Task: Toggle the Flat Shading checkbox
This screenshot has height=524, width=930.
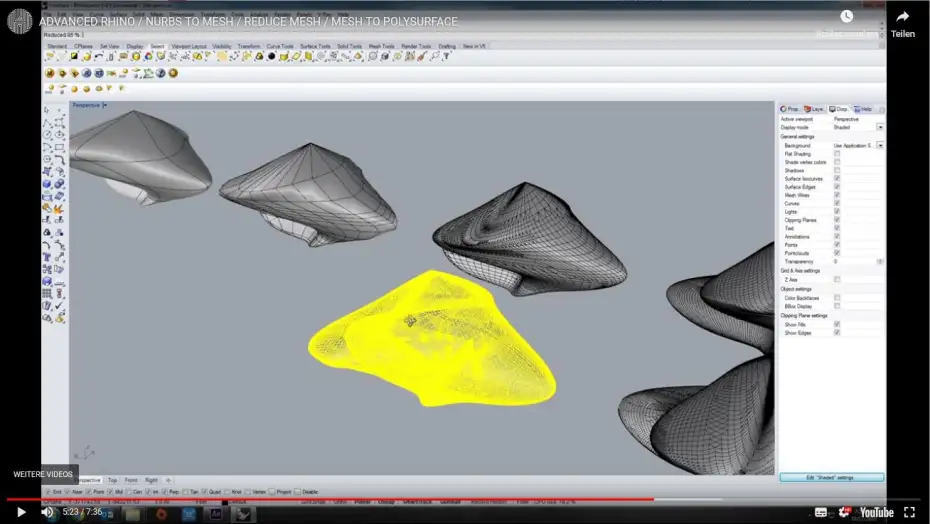Action: click(x=837, y=154)
